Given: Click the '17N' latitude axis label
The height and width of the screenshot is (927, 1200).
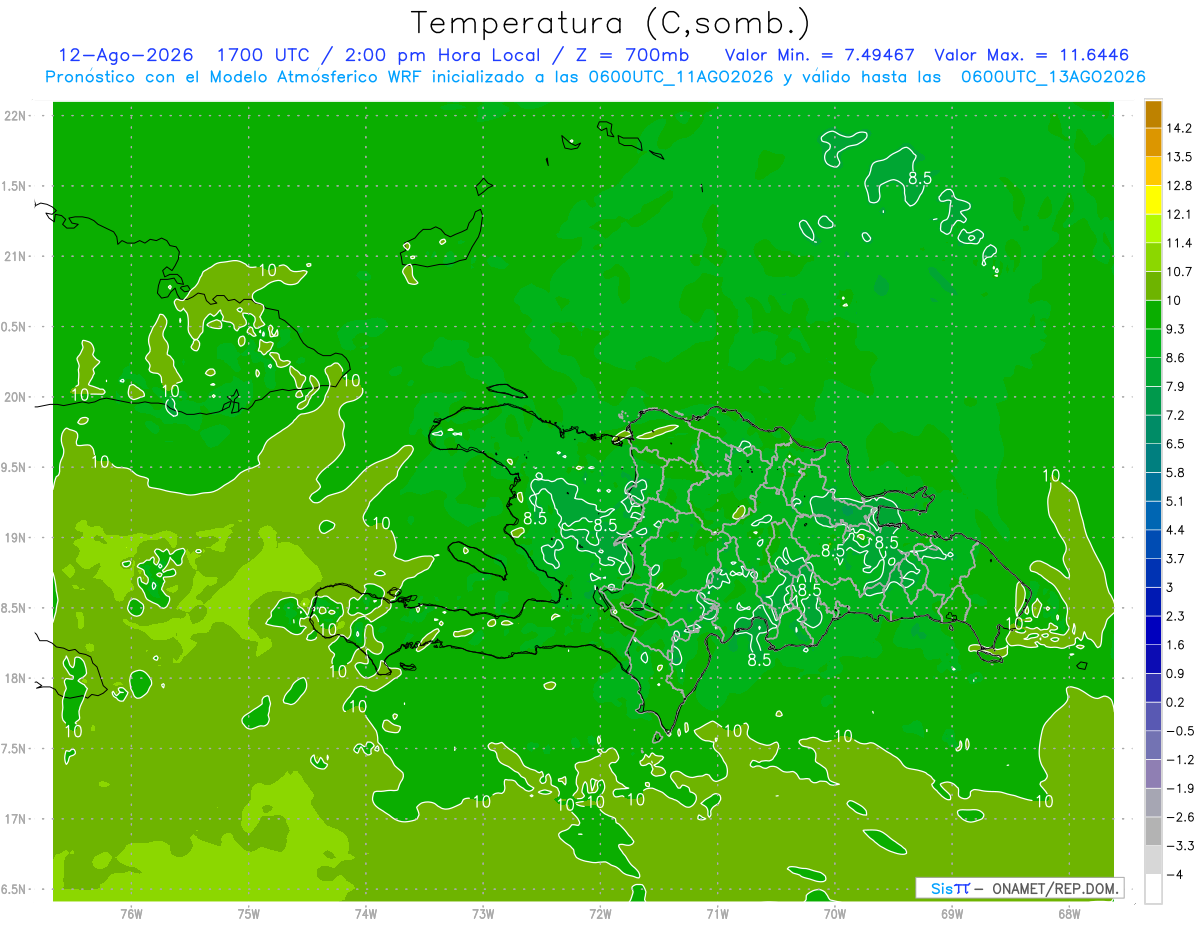Looking at the screenshot, I should [16, 819].
